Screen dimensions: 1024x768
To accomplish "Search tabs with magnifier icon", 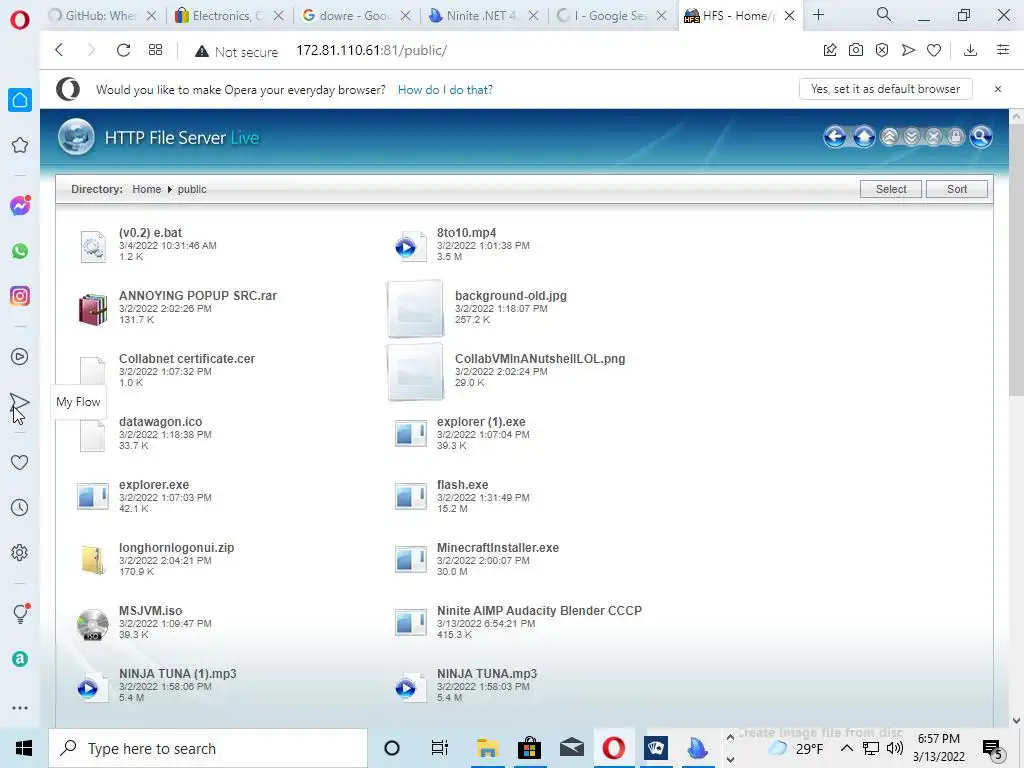I will 884,14.
